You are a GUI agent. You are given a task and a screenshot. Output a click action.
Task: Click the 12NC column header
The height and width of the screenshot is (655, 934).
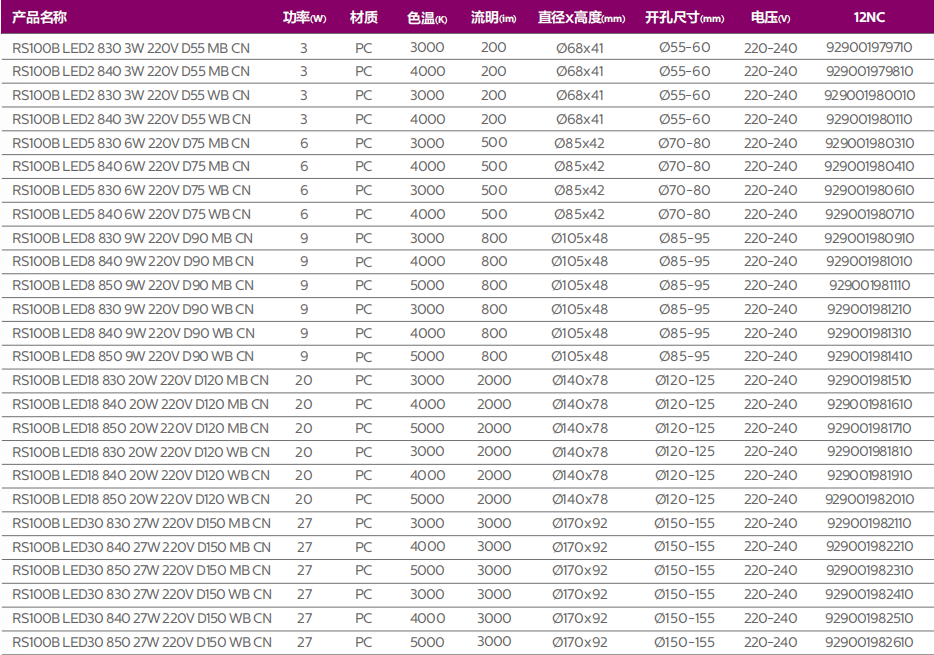pyautogui.click(x=869, y=17)
